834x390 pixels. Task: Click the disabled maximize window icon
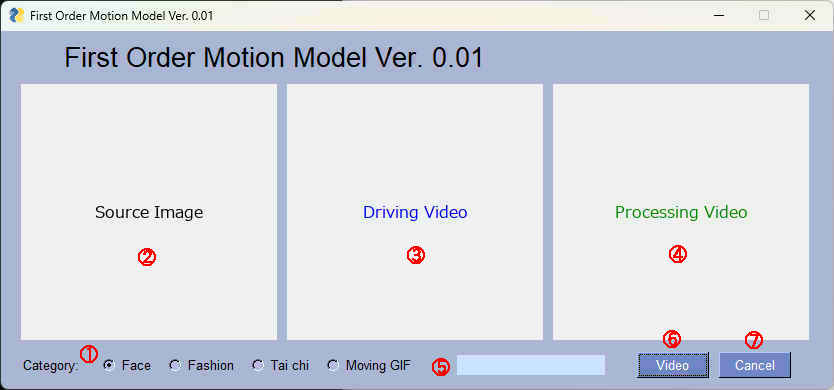(x=764, y=15)
